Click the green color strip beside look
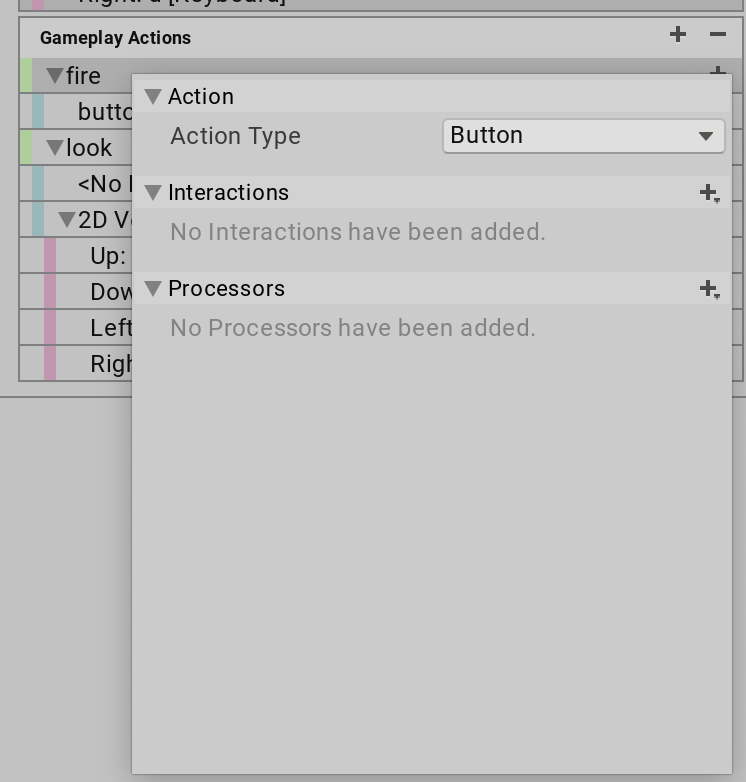746x782 pixels. tap(26, 148)
